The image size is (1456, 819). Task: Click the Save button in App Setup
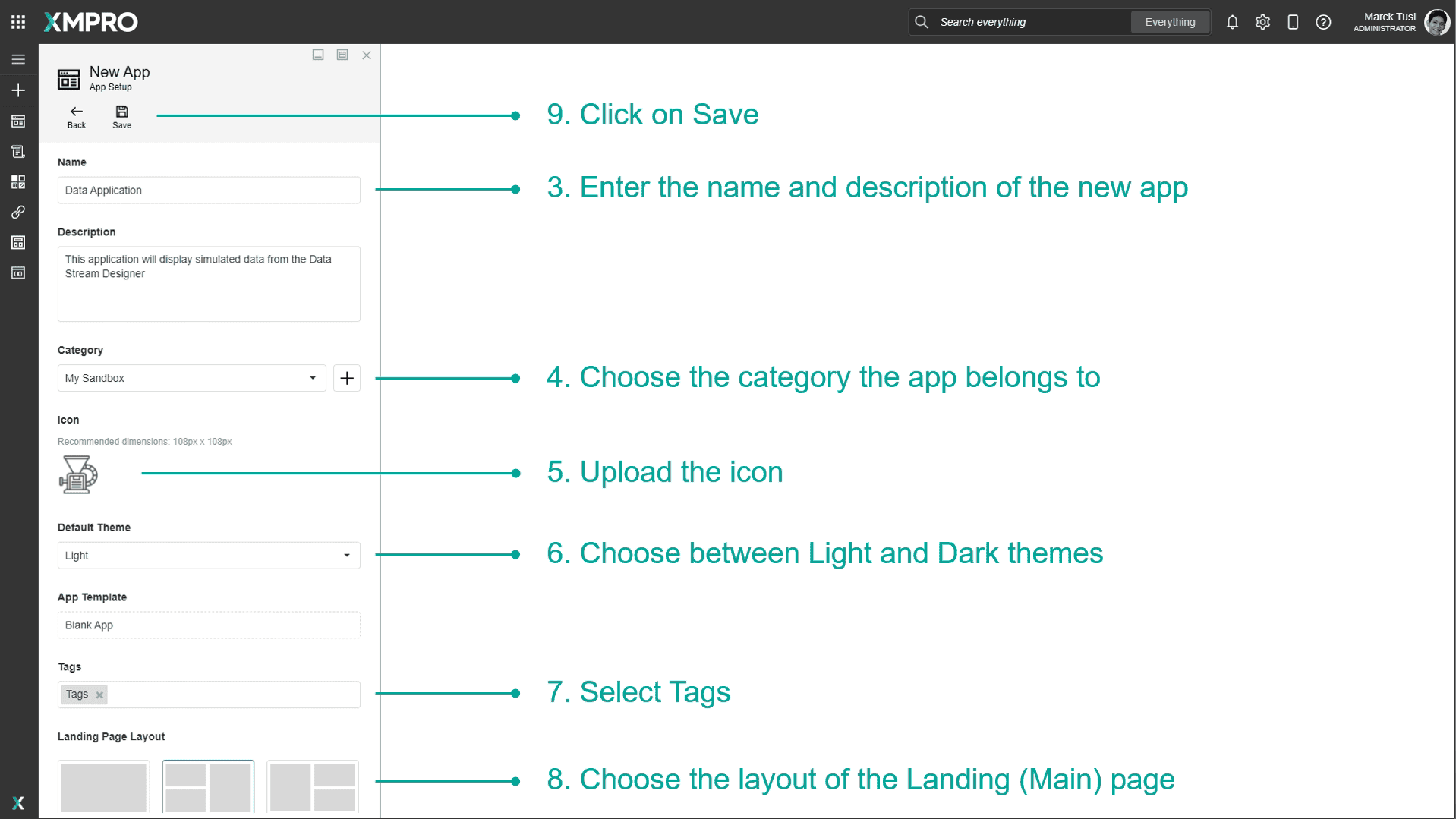(x=121, y=116)
